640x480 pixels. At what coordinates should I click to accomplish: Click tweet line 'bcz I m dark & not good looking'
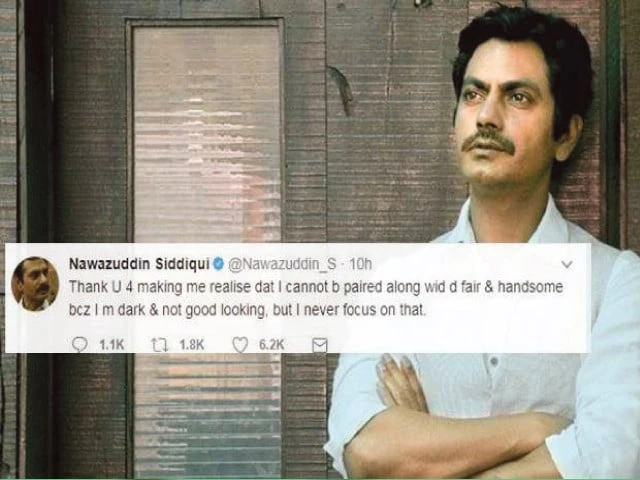coord(247,311)
